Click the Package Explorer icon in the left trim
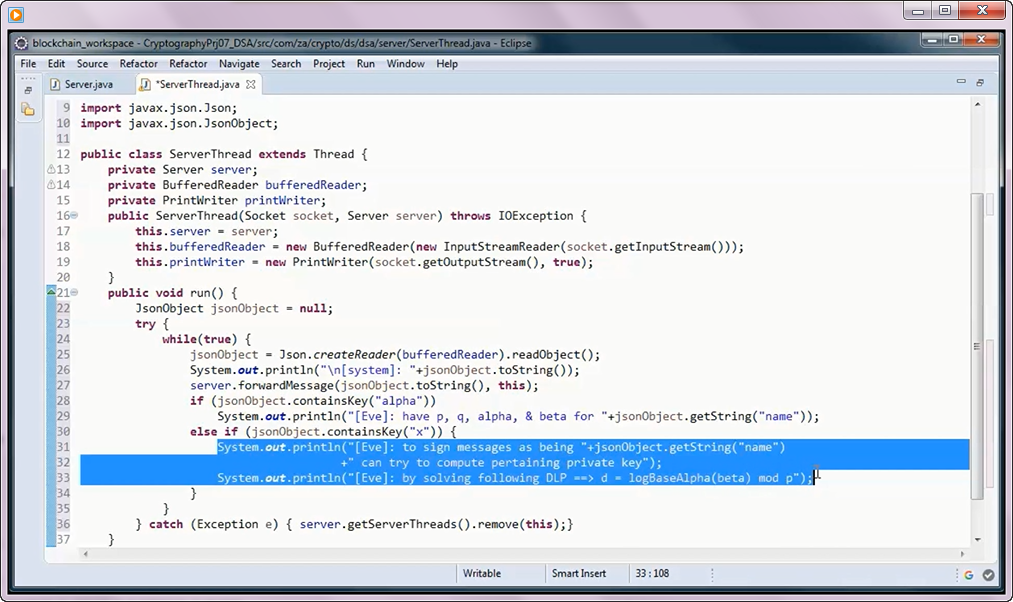The width and height of the screenshot is (1013, 602). [x=28, y=110]
